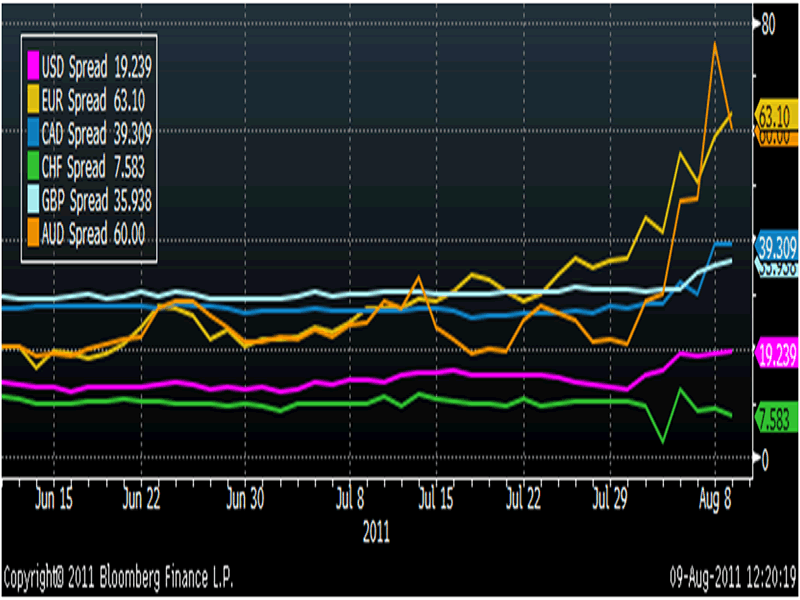
Task: Click the magenta USD Spread legend swatch
Action: pos(34,68)
